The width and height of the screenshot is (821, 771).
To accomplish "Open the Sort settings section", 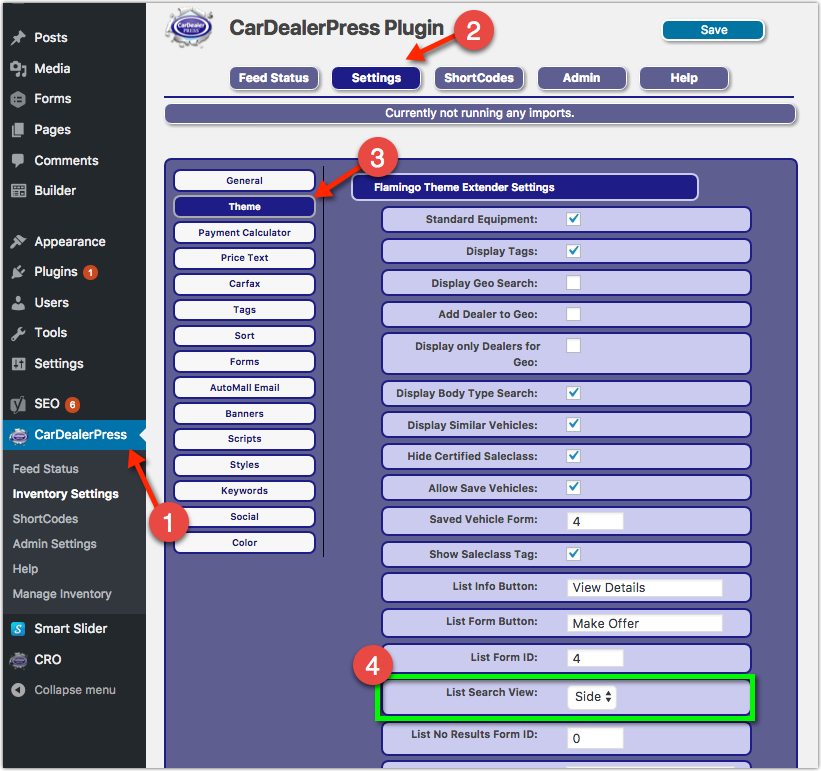I will click(x=245, y=336).
